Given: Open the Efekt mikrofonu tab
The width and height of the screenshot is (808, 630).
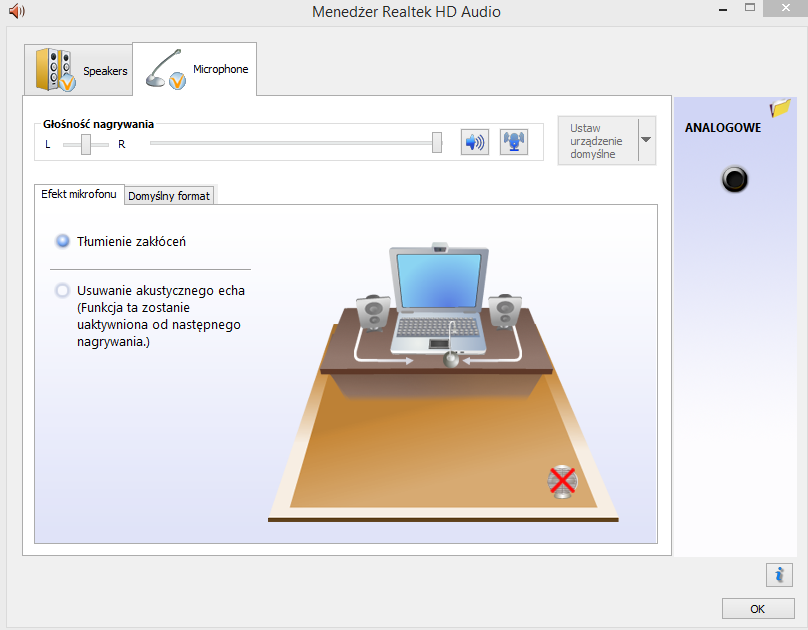Looking at the screenshot, I should (x=79, y=194).
